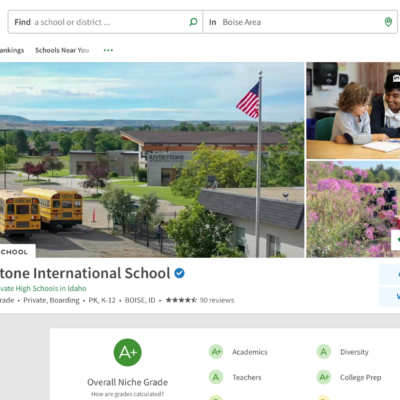Click the Teachers A grade badge
Viewport: 400px width, 400px height.
click(216, 377)
